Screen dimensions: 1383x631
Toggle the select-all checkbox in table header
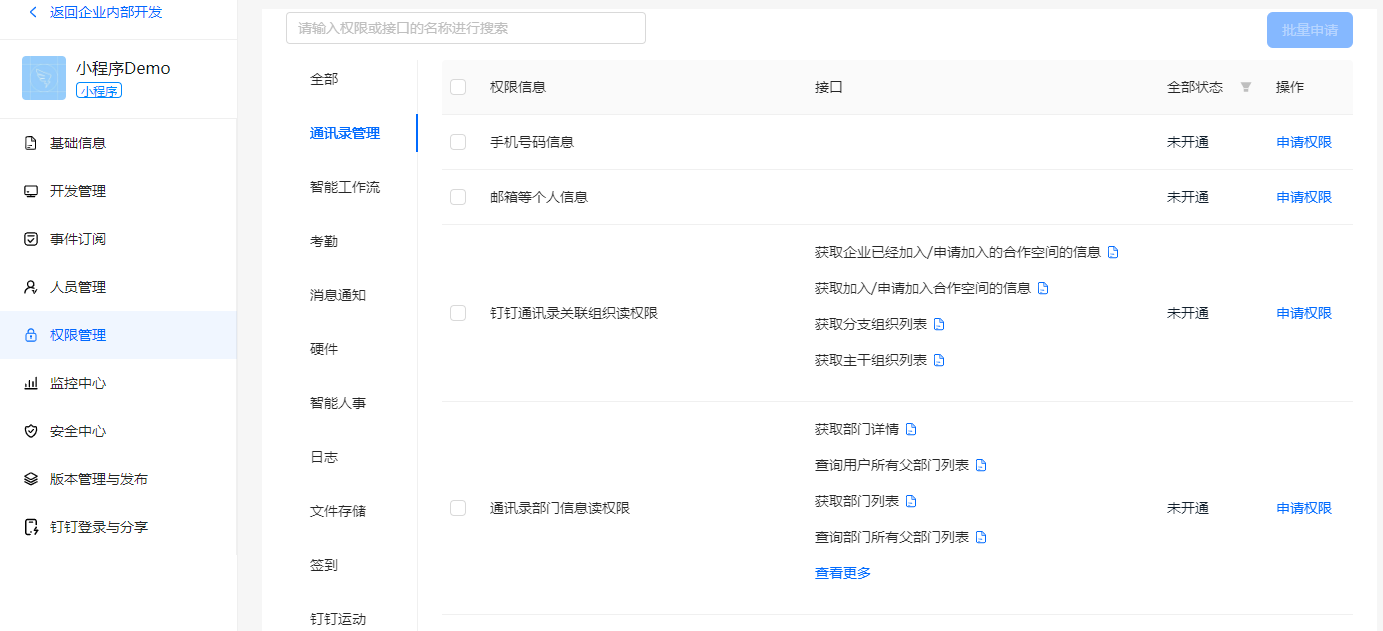458,87
